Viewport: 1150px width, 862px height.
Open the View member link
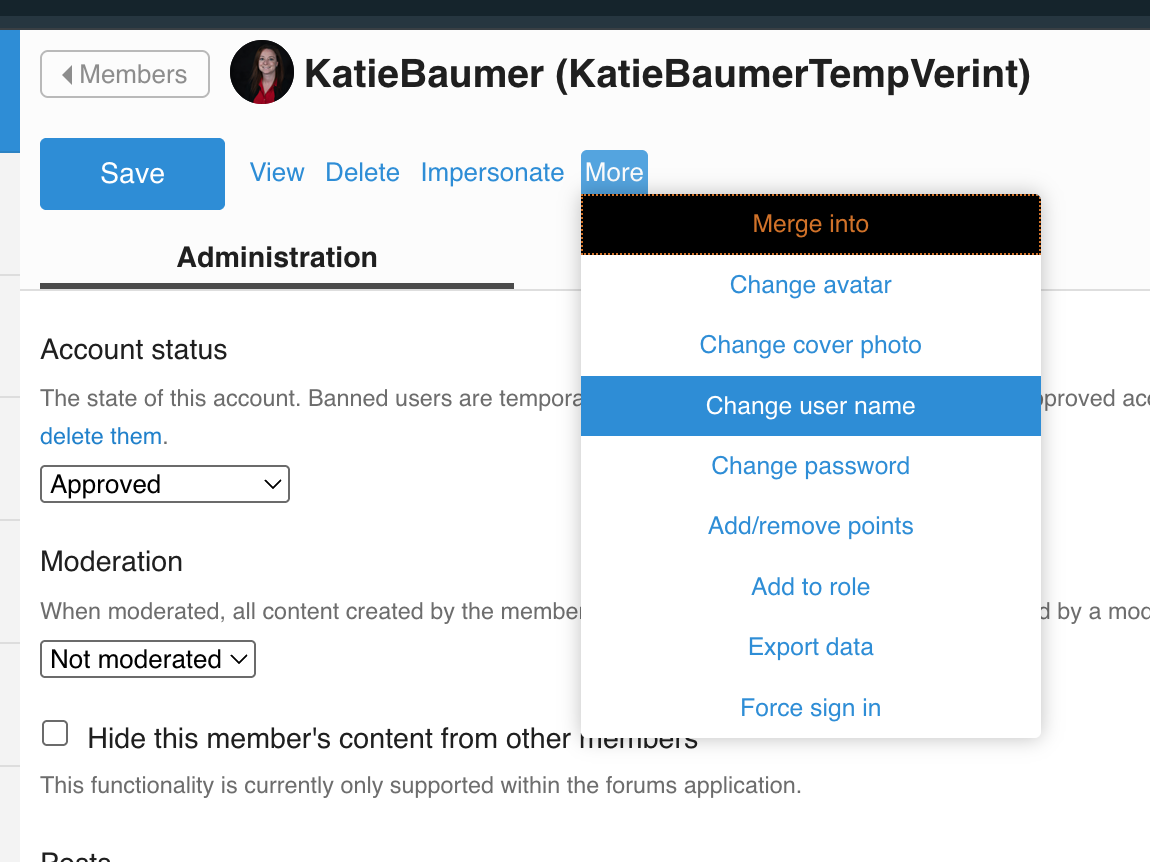coord(277,173)
